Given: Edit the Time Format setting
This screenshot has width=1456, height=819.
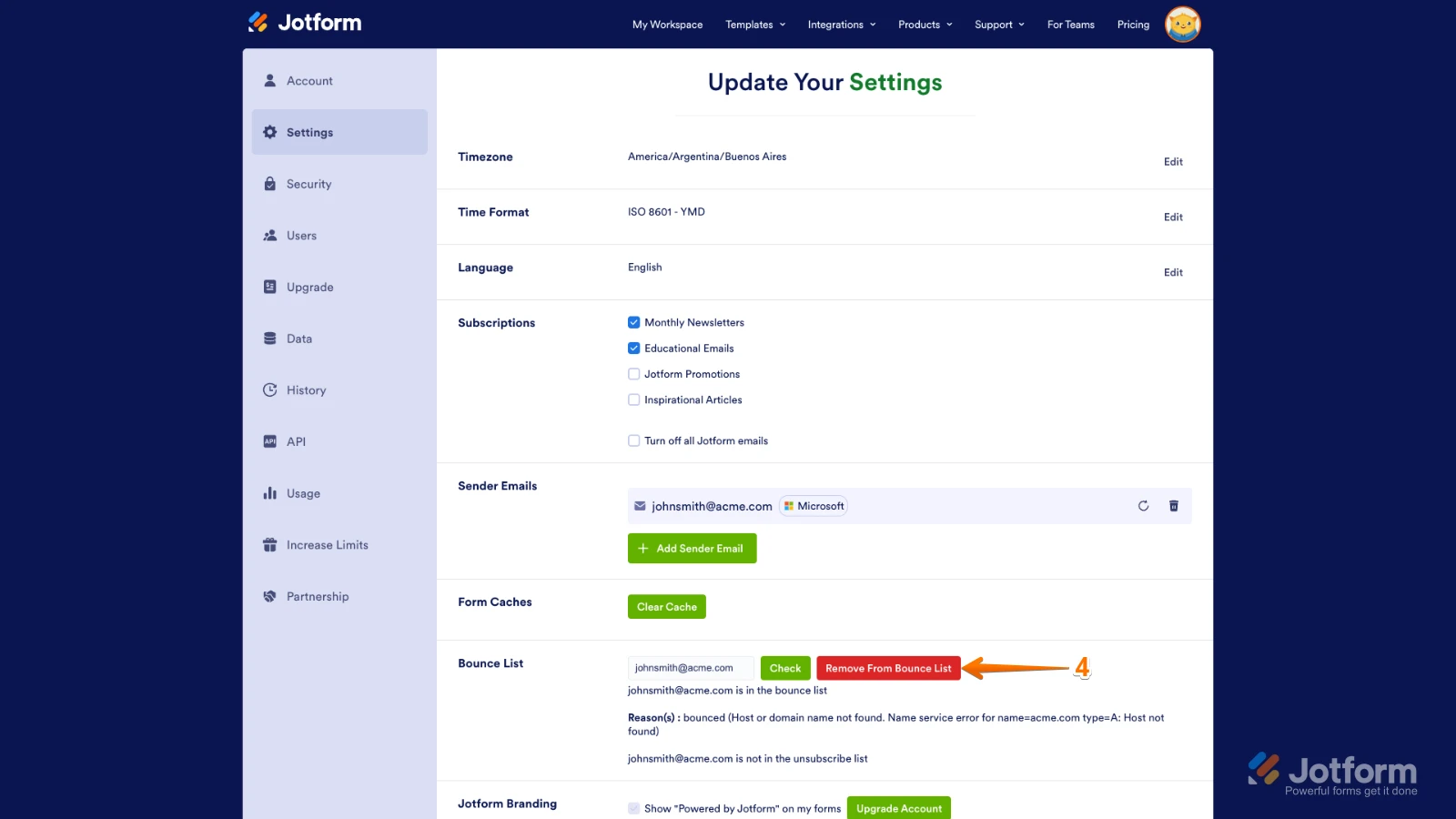Looking at the screenshot, I should [x=1173, y=217].
